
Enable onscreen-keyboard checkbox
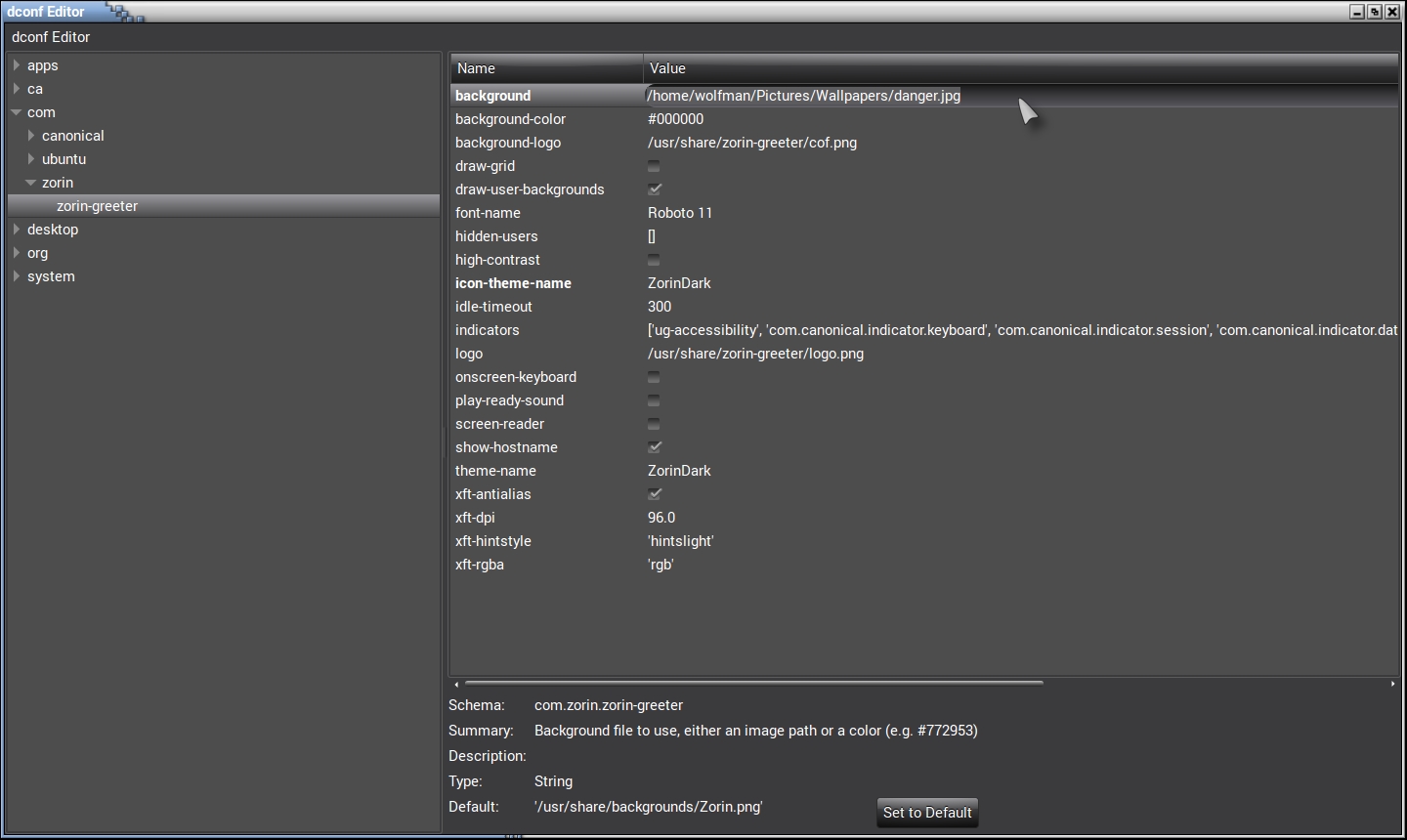pyautogui.click(x=654, y=377)
